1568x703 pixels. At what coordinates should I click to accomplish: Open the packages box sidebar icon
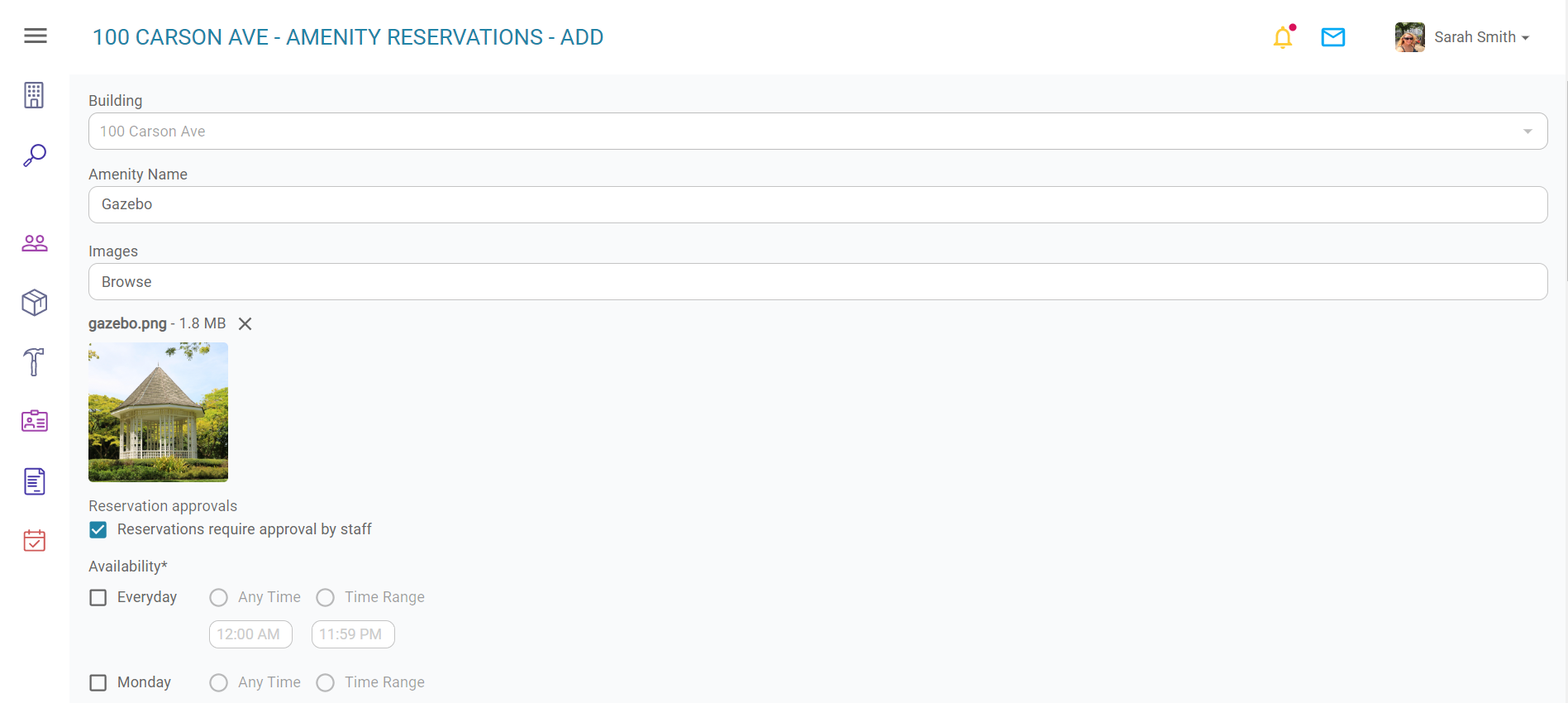point(35,303)
